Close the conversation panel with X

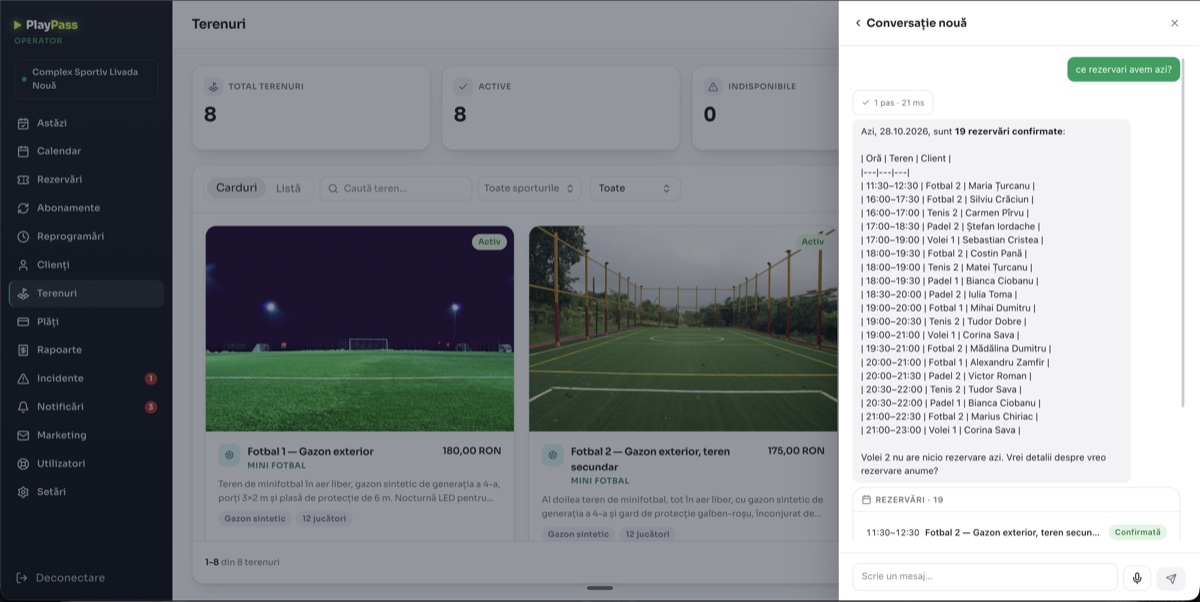tap(1174, 23)
